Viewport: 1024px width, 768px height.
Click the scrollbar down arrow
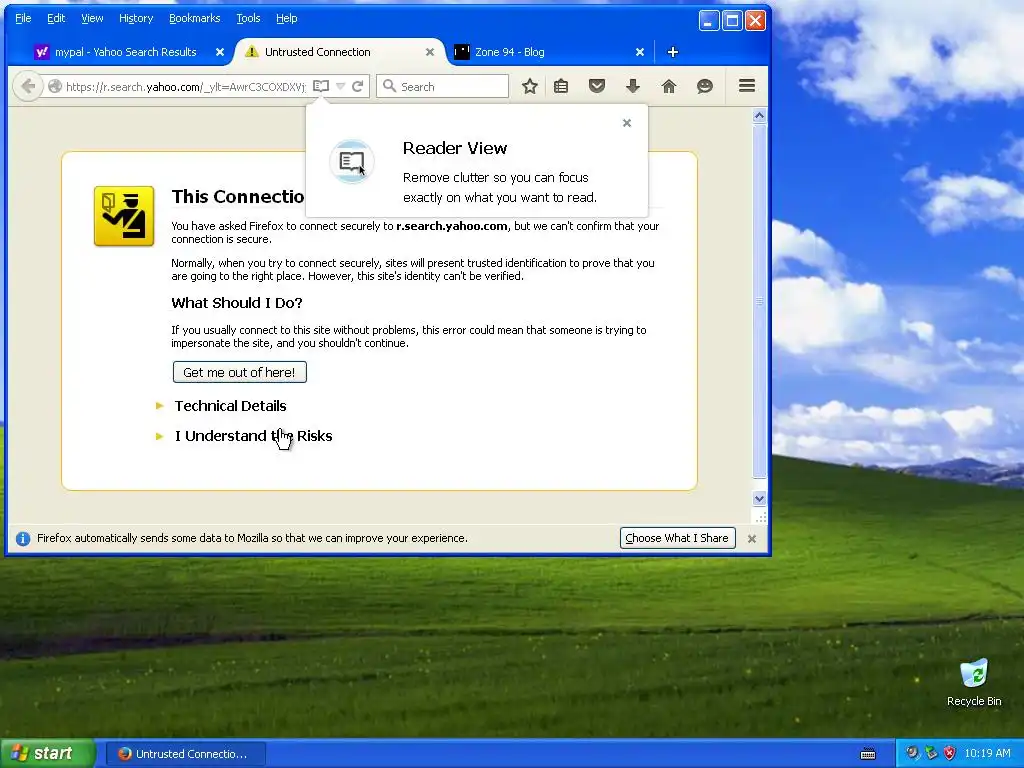point(759,499)
